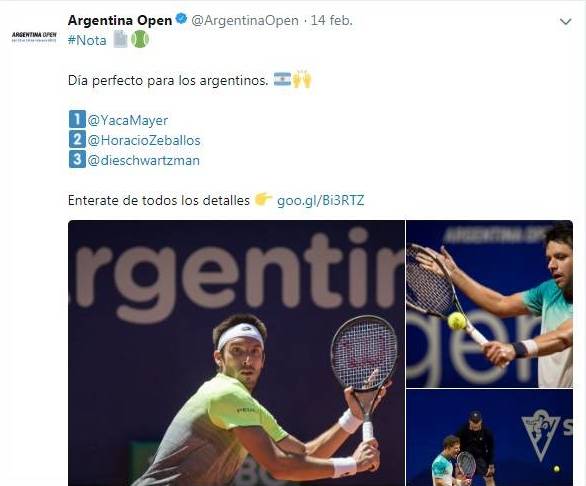Image resolution: width=586 pixels, height=486 pixels.
Task: Expand the tweet options chevron
Action: pos(565,22)
